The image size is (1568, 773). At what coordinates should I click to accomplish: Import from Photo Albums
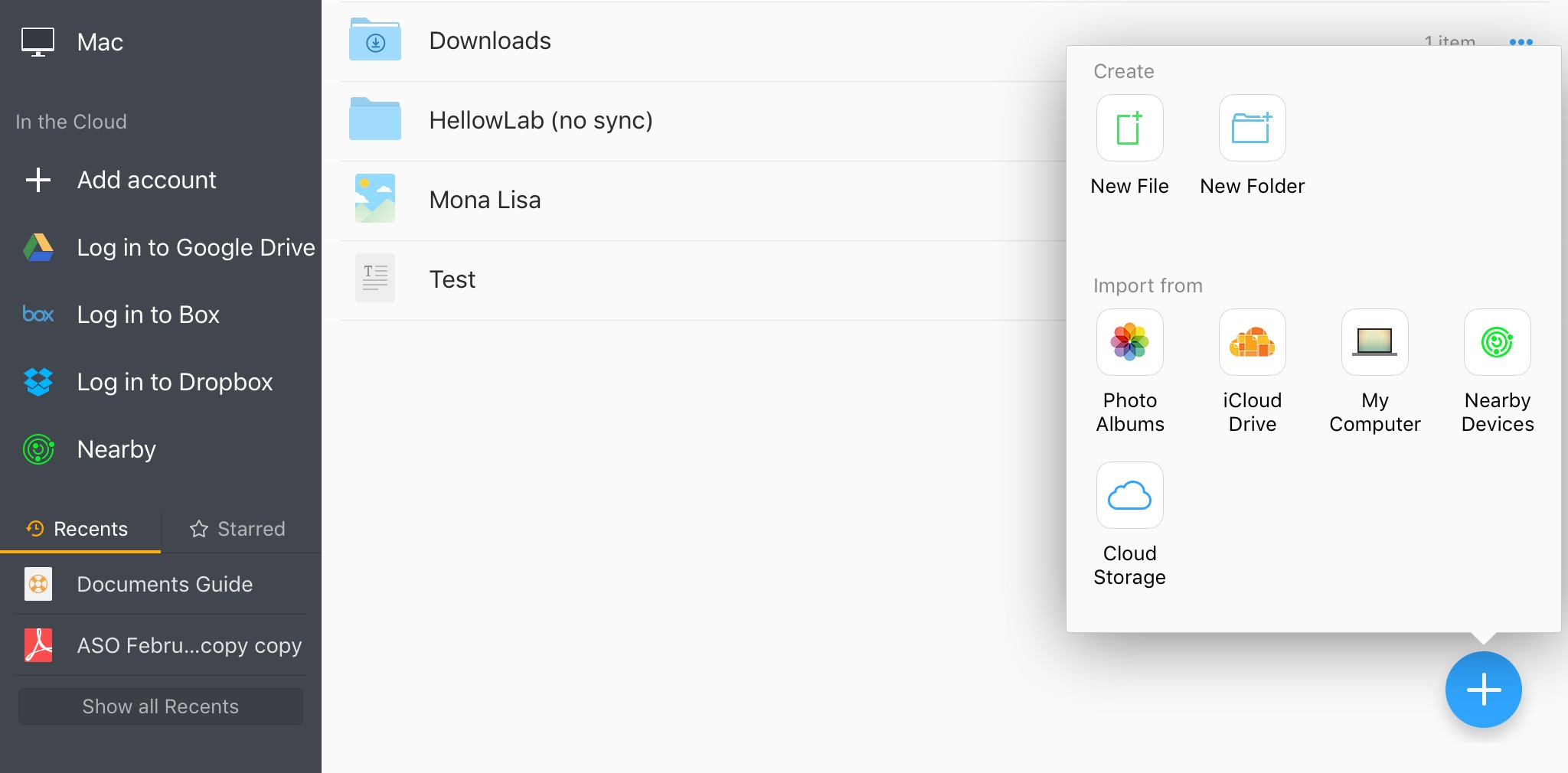tap(1129, 343)
